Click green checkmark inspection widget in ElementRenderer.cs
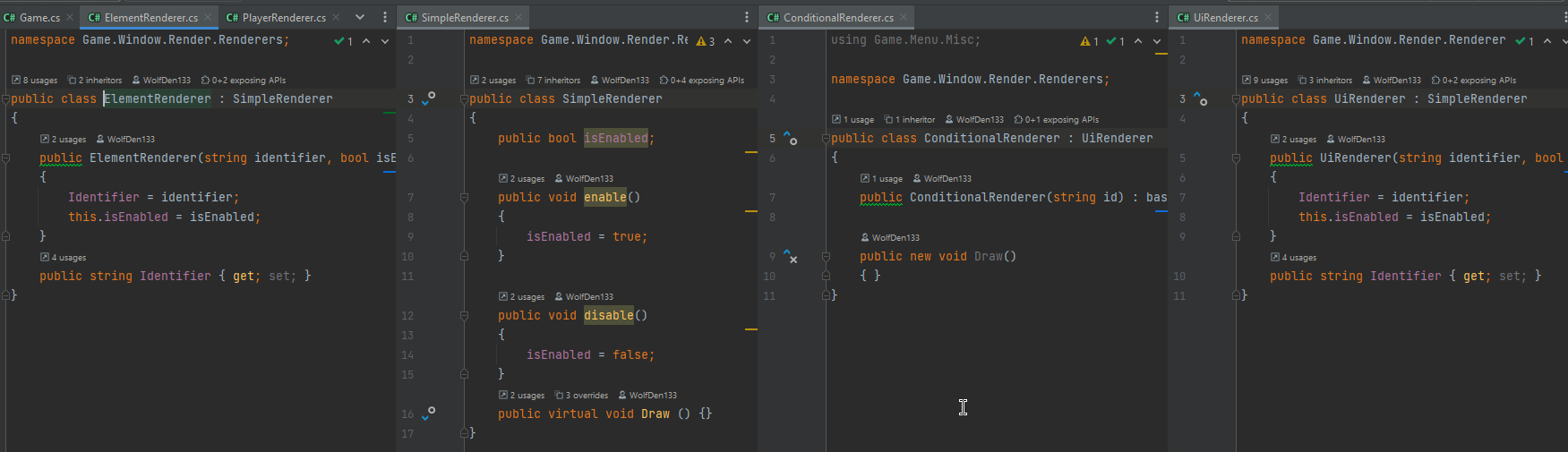This screenshot has height=452, width=1568. (344, 41)
